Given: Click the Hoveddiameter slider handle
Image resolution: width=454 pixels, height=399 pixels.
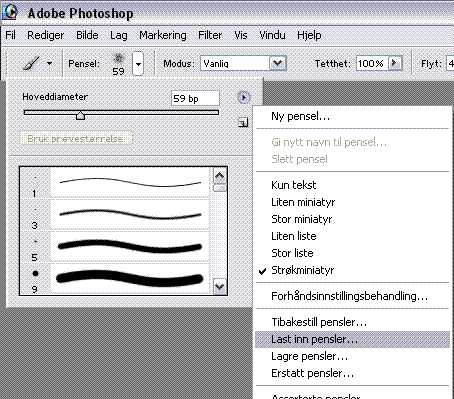Looking at the screenshot, I should [80, 115].
